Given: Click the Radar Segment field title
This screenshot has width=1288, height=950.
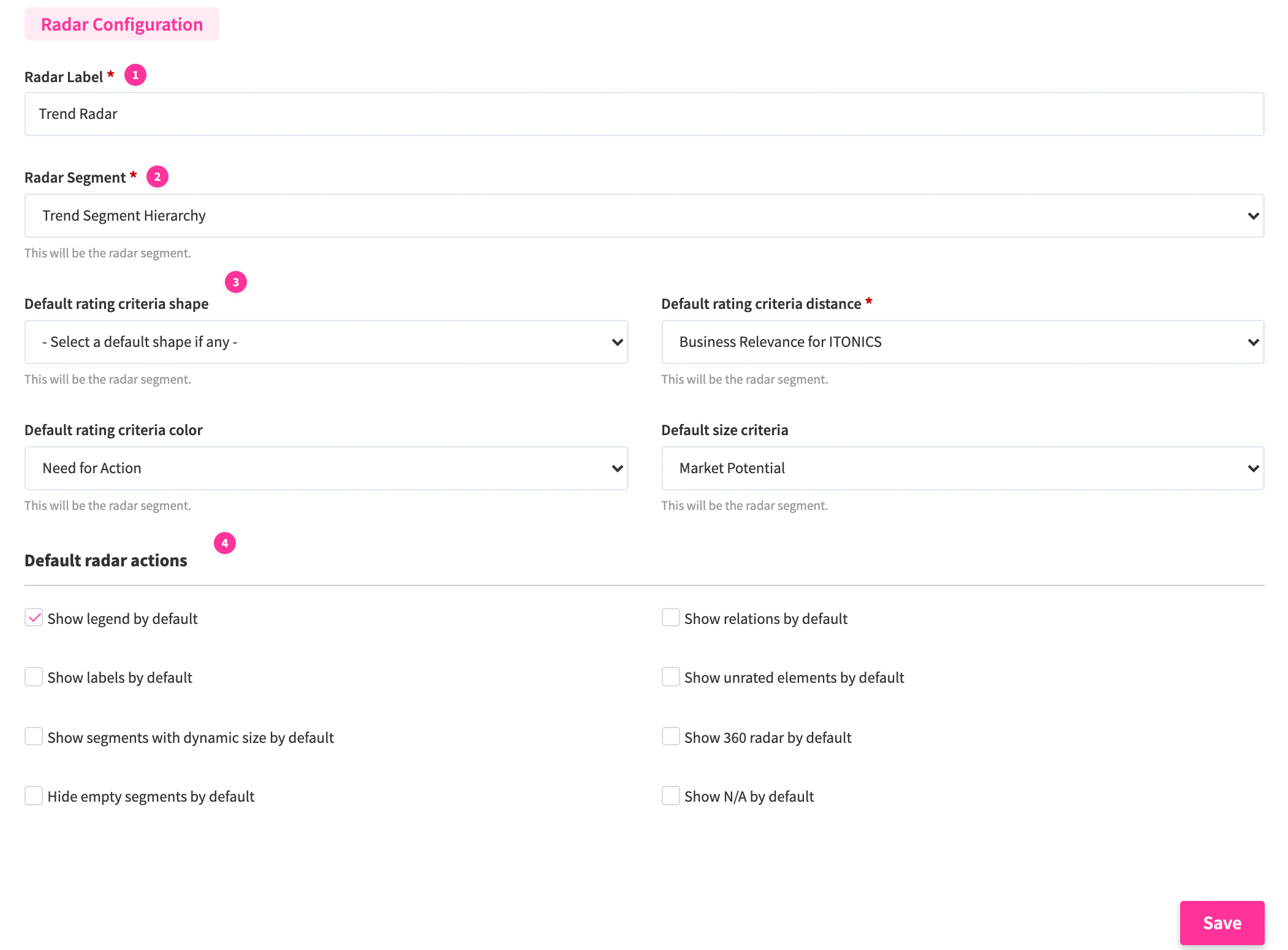Looking at the screenshot, I should click(75, 178).
